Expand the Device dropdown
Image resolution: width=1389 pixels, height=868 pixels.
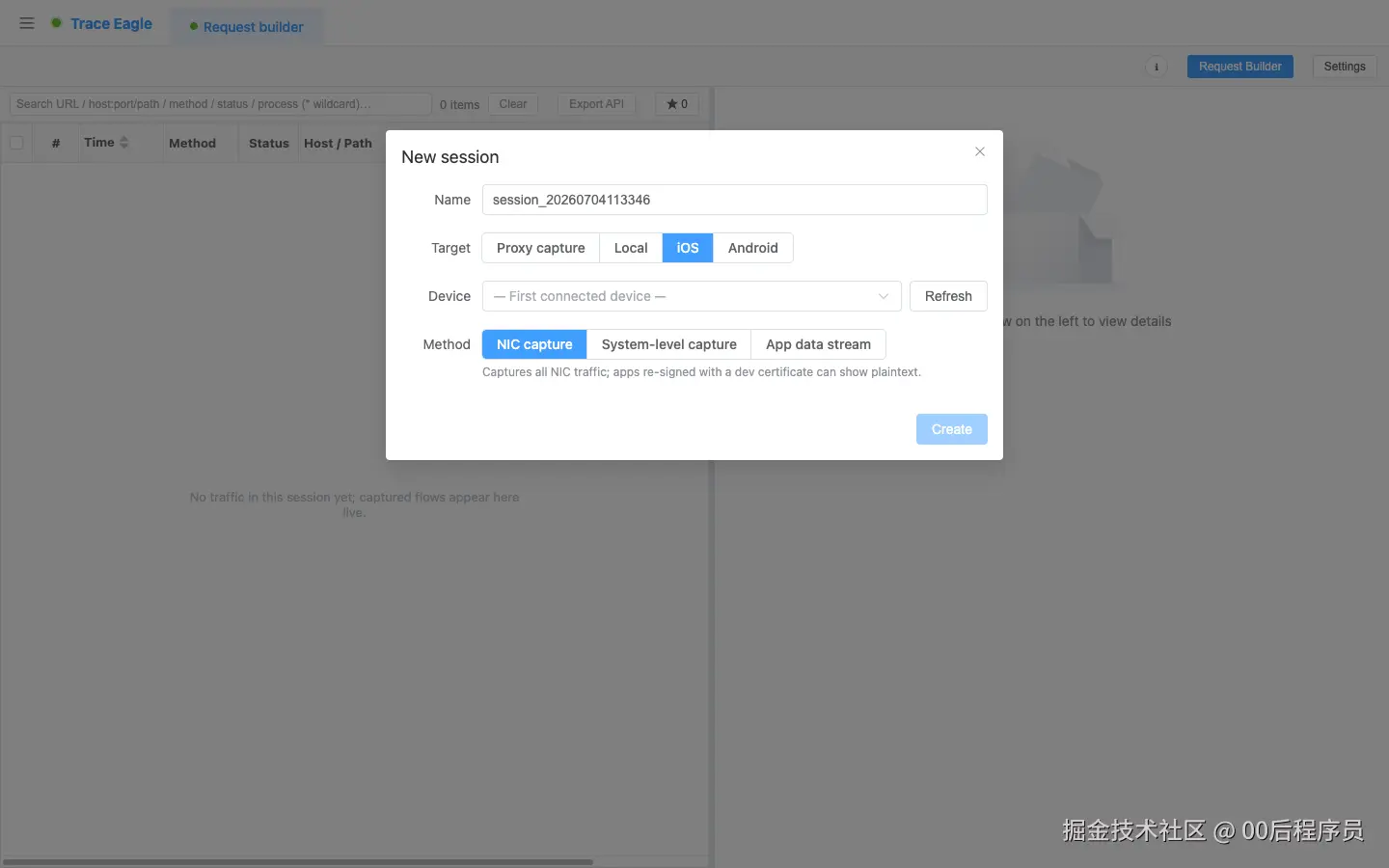click(x=692, y=296)
